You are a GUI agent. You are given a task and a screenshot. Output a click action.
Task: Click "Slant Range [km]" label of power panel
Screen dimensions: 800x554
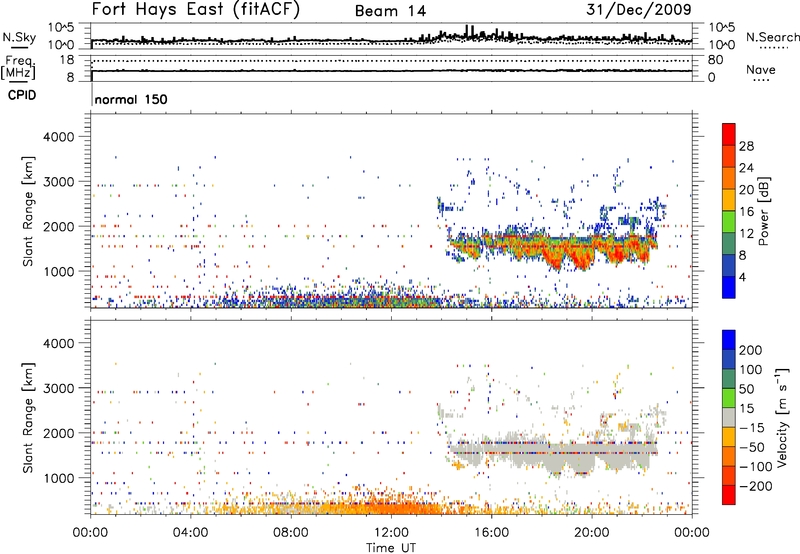pos(28,211)
